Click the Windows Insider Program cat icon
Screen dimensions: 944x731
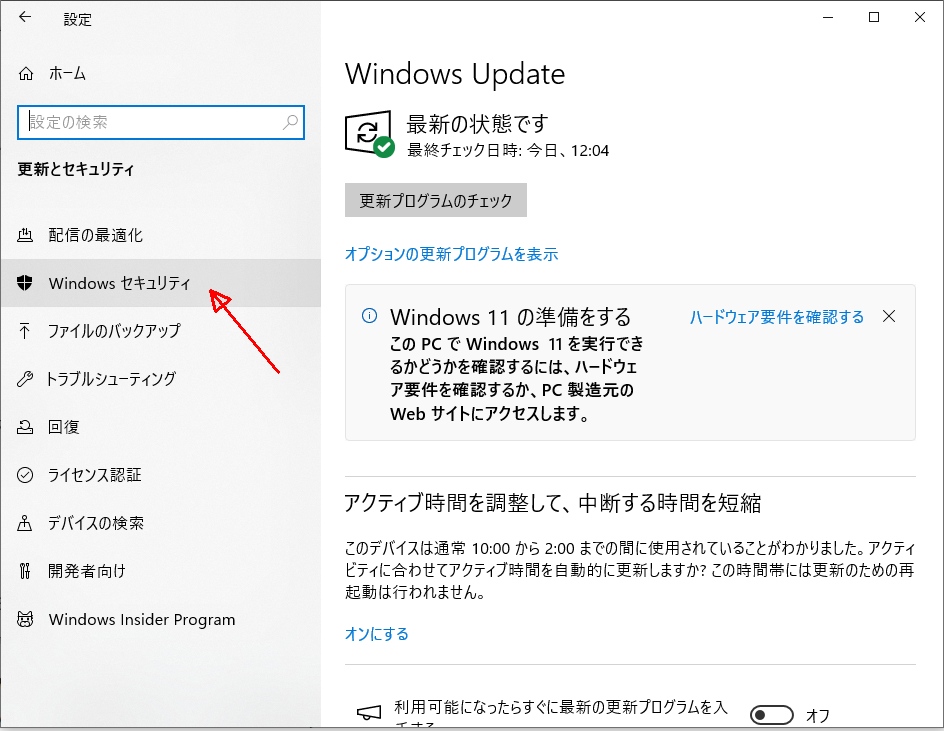tap(26, 619)
